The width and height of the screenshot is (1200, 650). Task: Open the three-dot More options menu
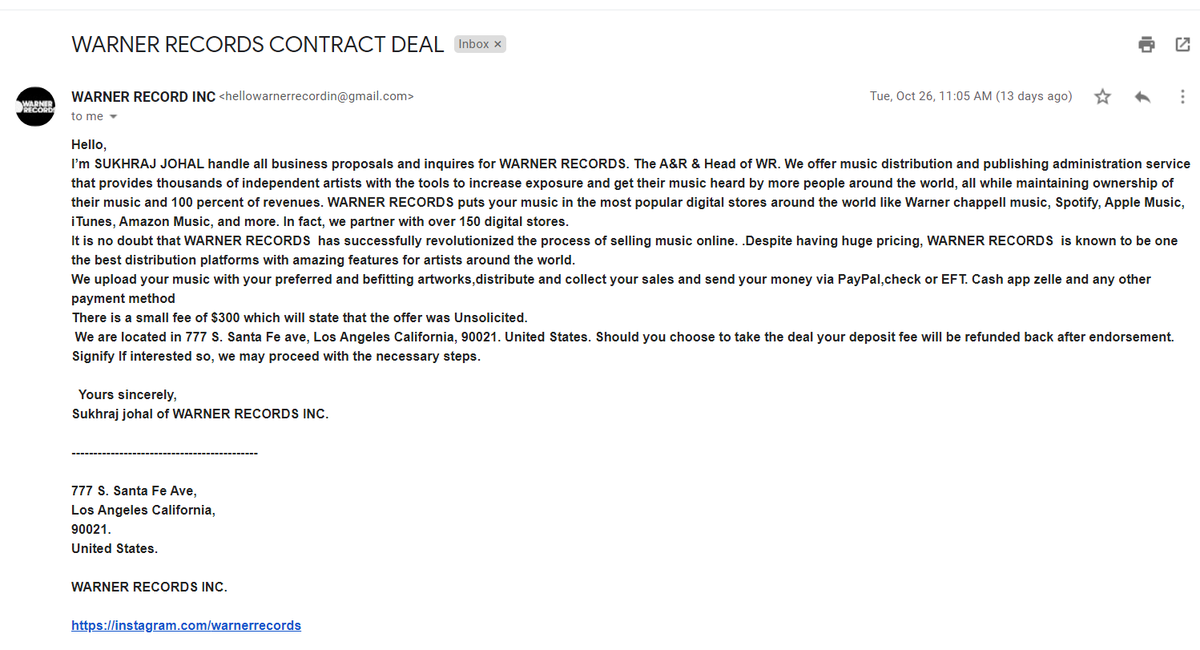[1182, 97]
